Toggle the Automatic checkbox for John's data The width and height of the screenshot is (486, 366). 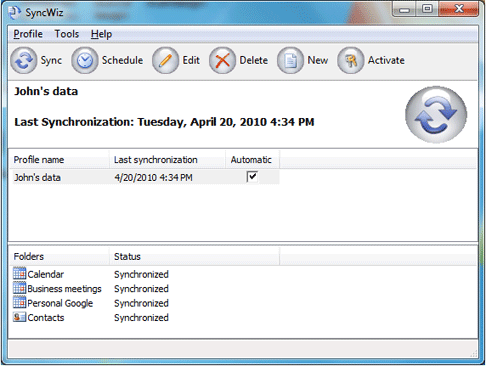(x=252, y=176)
